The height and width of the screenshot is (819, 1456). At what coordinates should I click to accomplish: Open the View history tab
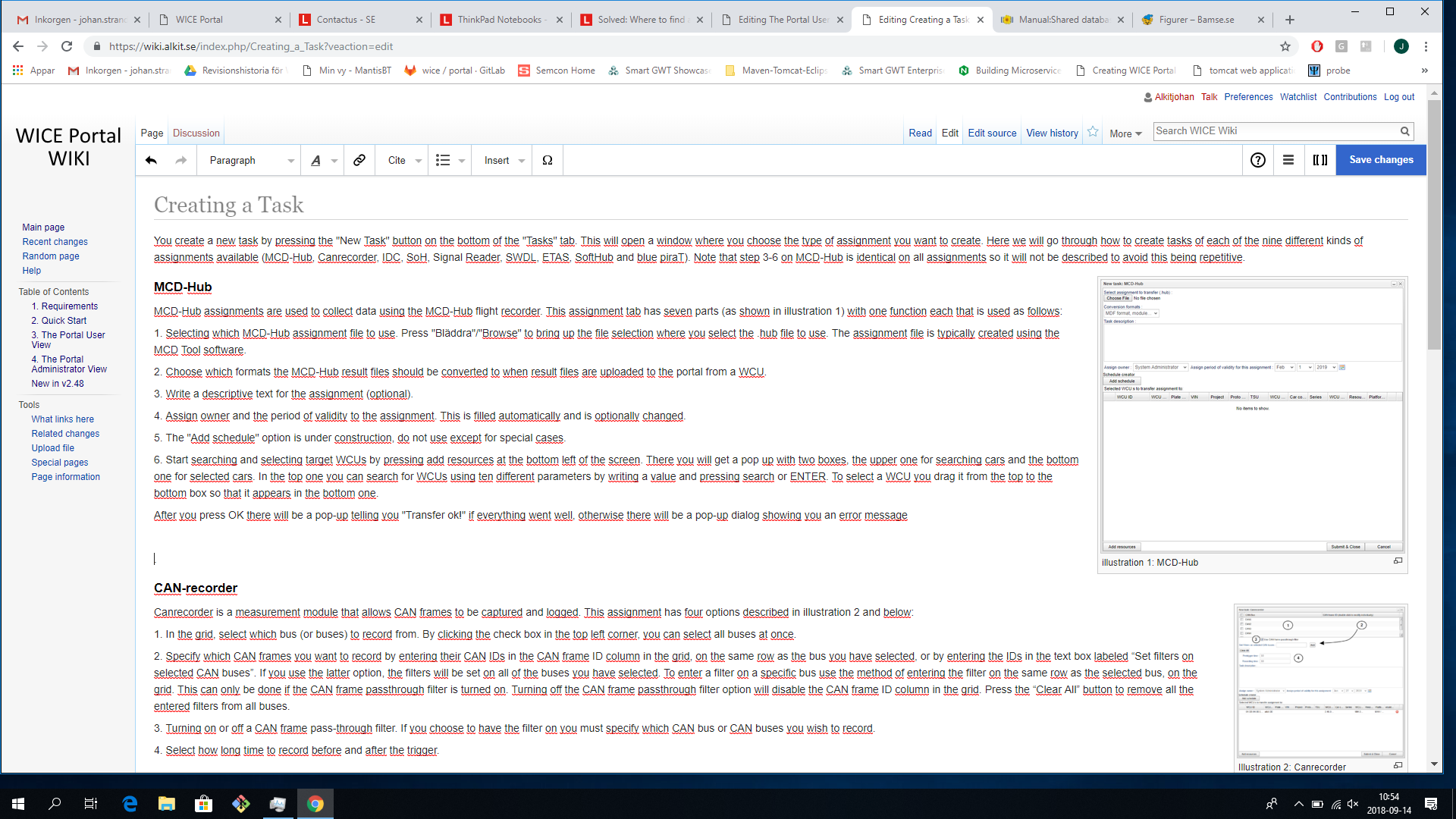point(1052,133)
